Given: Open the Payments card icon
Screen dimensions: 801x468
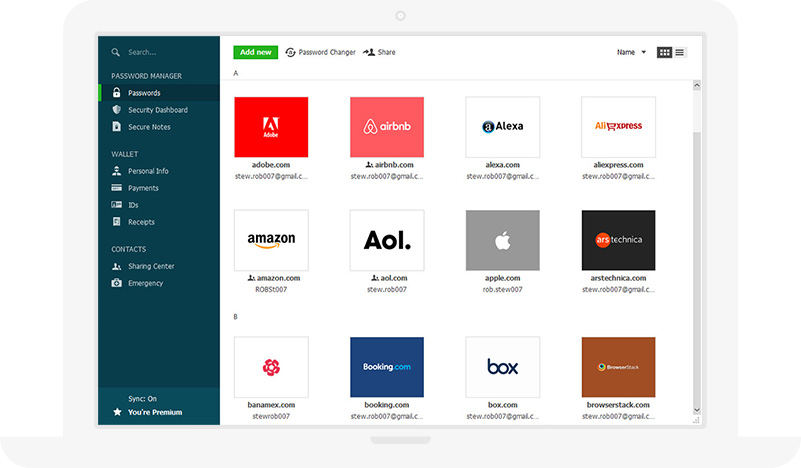Looking at the screenshot, I should point(117,188).
